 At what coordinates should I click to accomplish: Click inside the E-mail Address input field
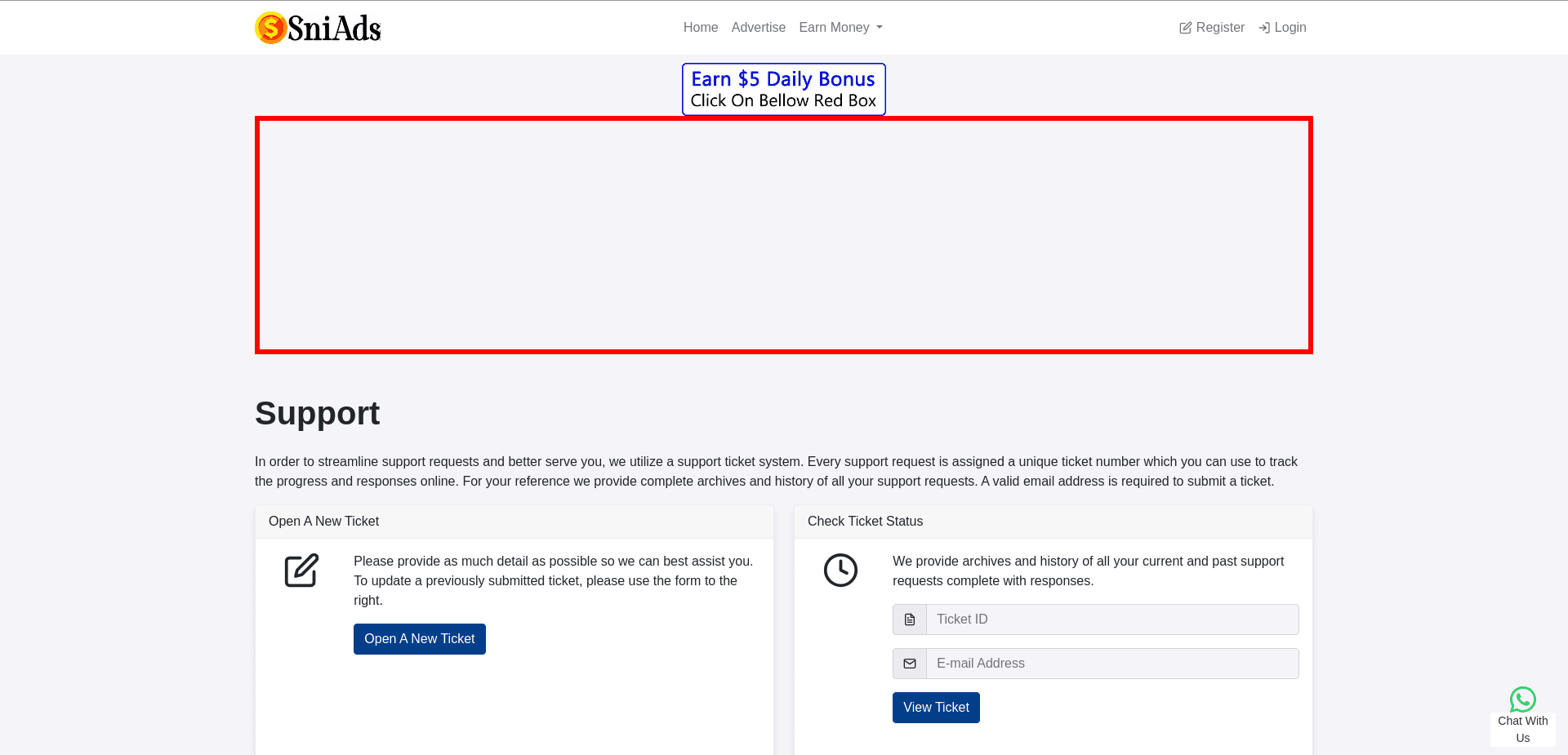tap(1111, 663)
